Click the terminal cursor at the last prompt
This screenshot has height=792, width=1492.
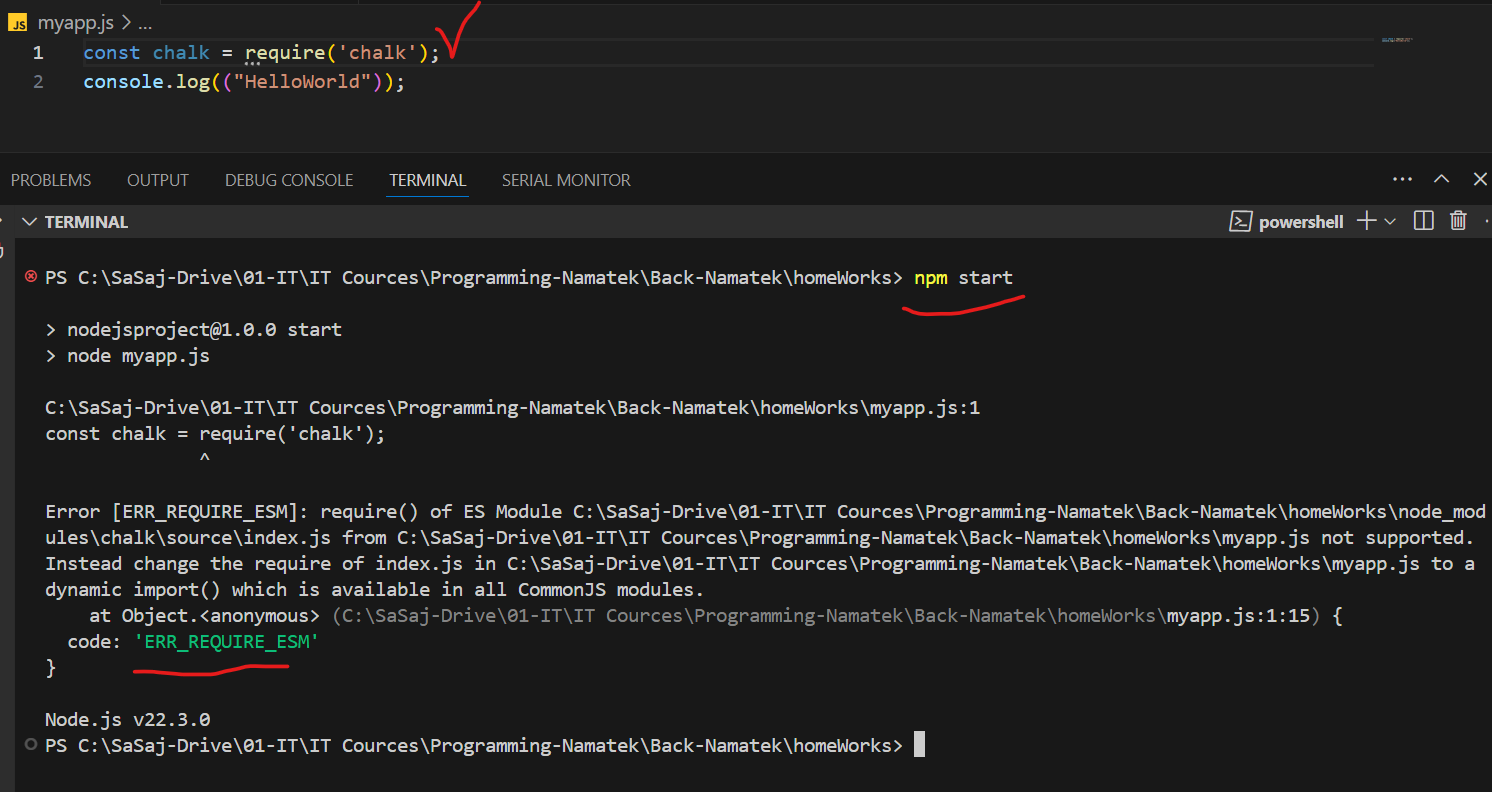919,745
